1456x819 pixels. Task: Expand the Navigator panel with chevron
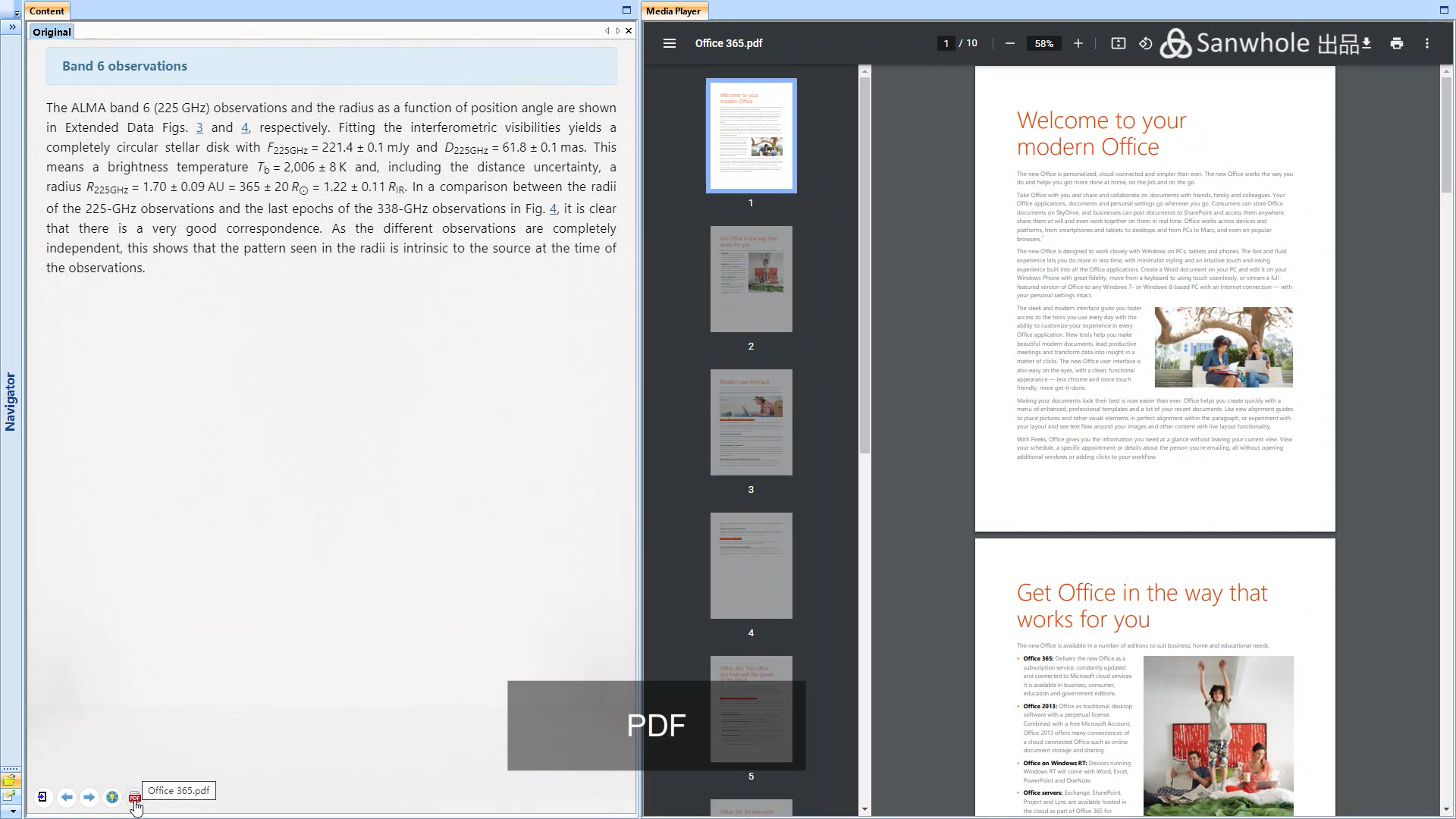11,27
